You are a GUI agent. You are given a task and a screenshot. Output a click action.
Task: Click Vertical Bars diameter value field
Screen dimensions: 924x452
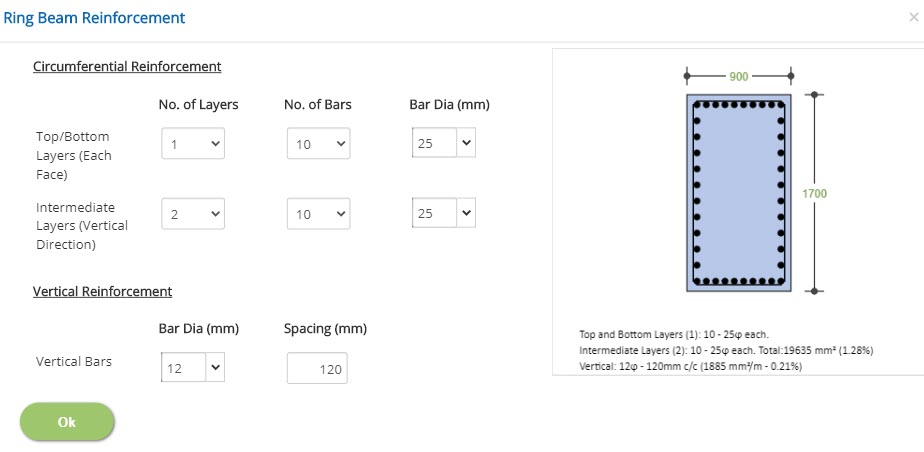pyautogui.click(x=183, y=368)
